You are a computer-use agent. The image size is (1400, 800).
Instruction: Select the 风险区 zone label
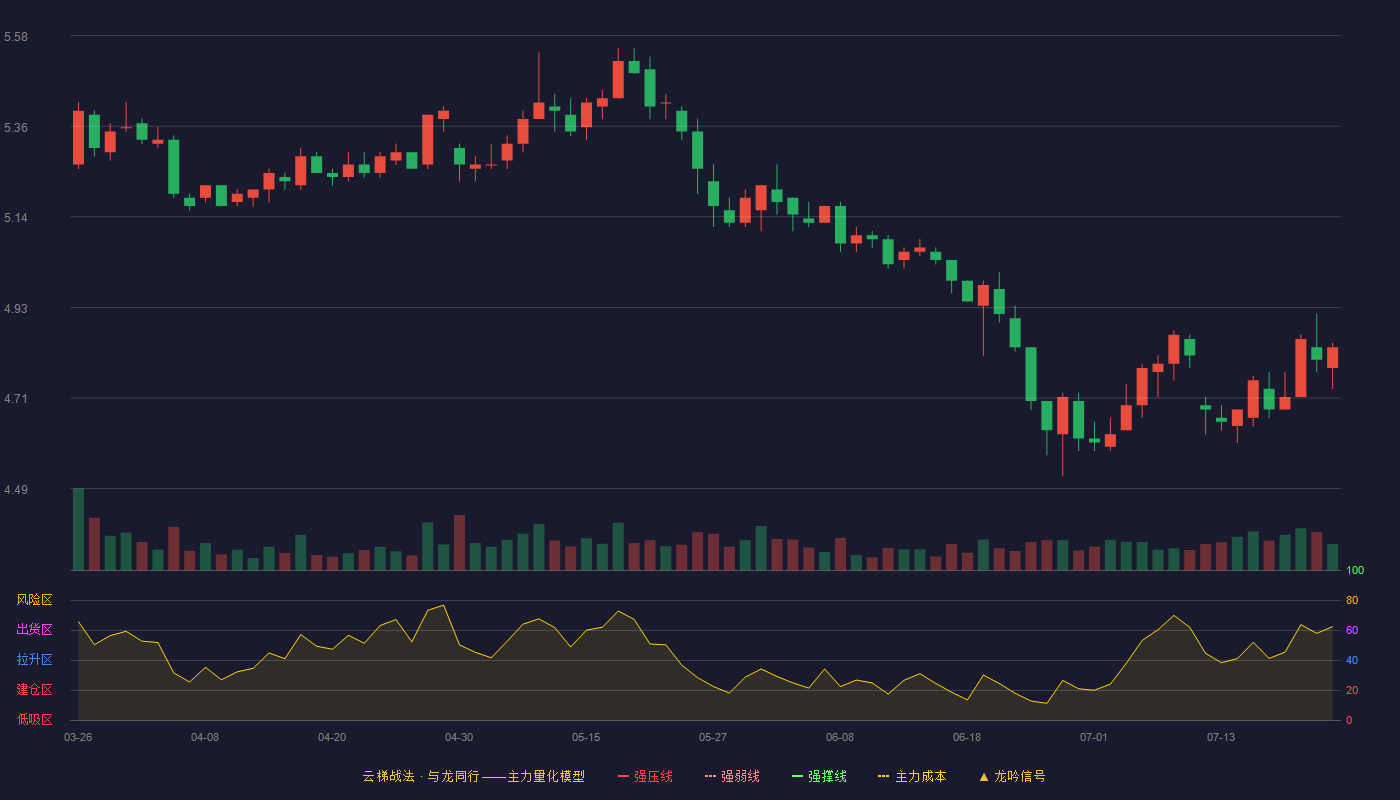34,600
